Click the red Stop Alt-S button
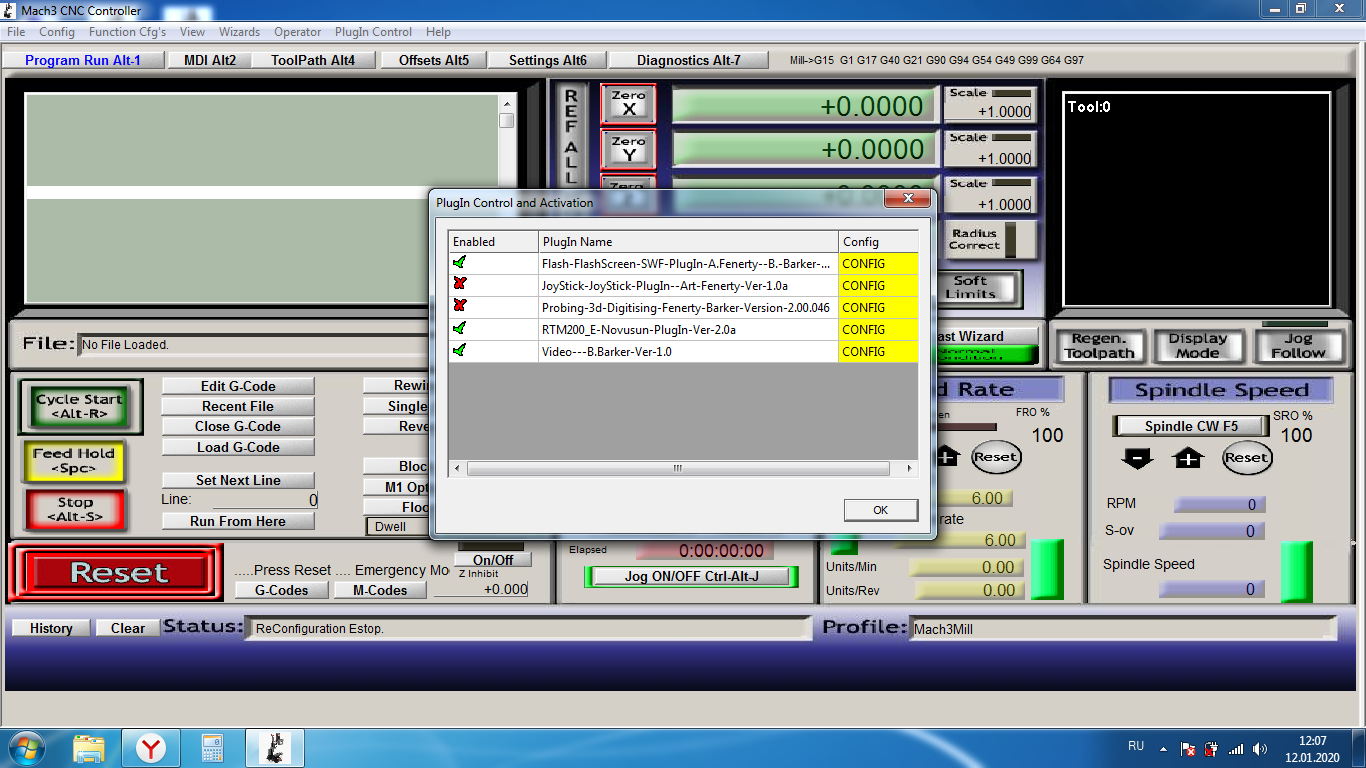This screenshot has width=1366, height=768. [x=75, y=510]
